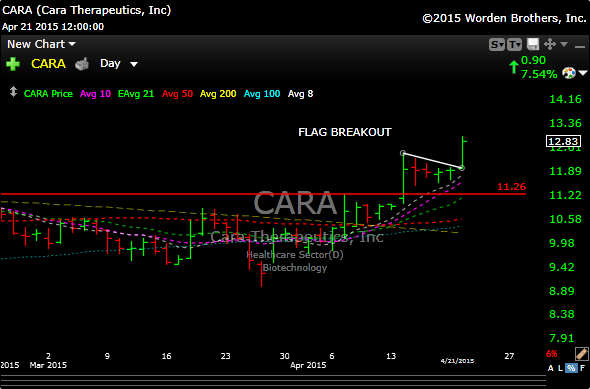Viewport: 590px width, 389px height.
Task: Open the T dropdown button
Action: 514,45
